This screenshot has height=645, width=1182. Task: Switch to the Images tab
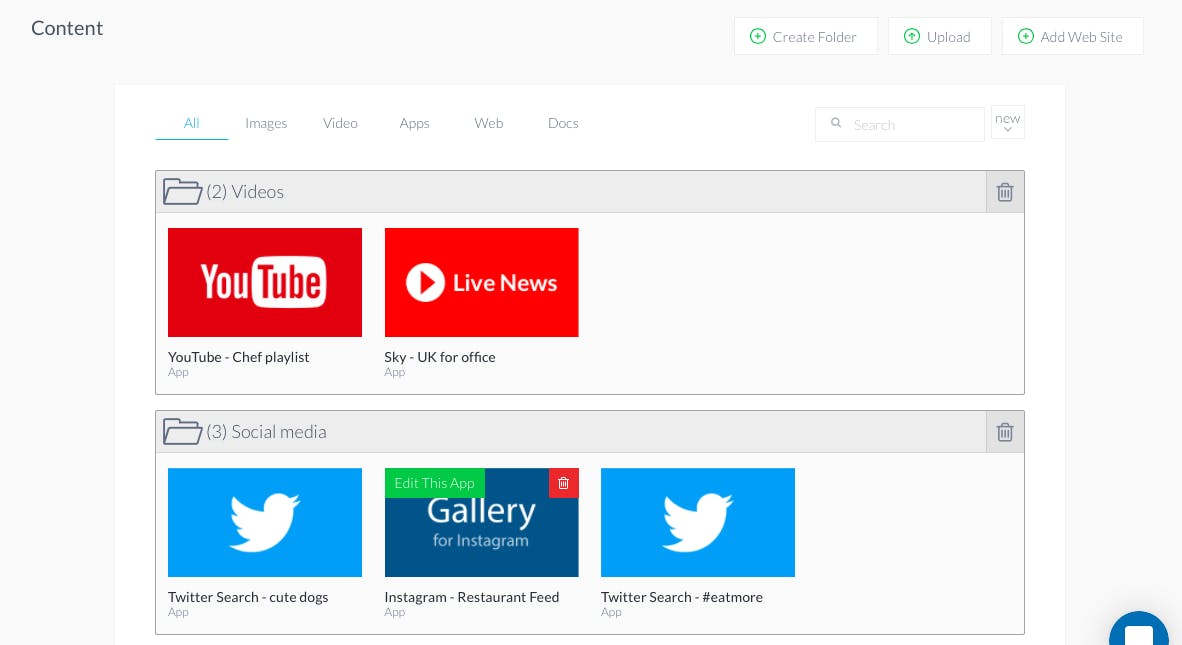point(266,123)
